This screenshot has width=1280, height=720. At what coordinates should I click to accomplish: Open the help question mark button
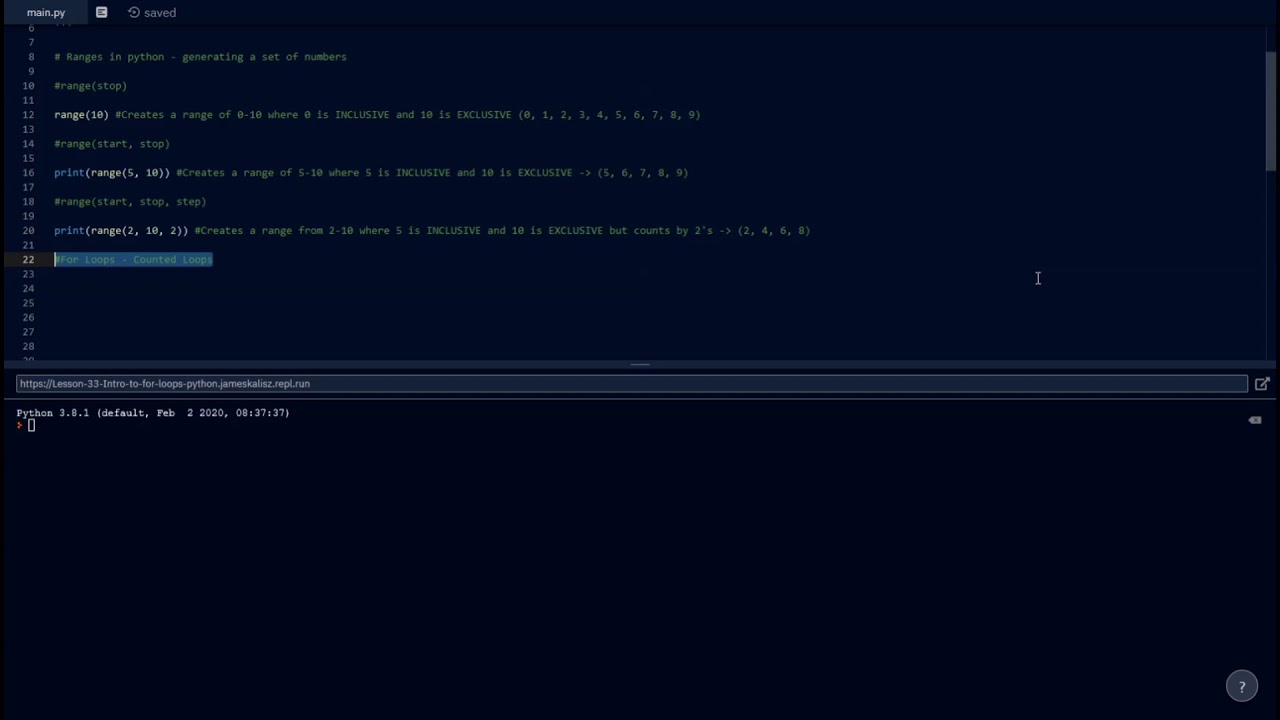(1242, 686)
